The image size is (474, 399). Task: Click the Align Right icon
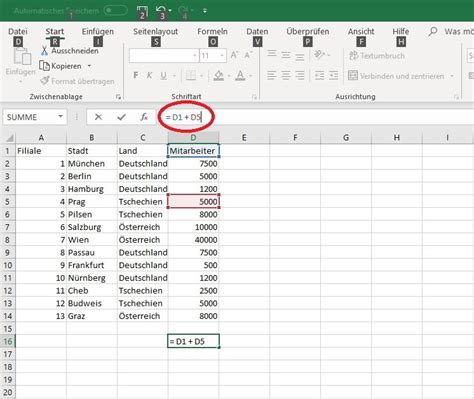[x=300, y=76]
